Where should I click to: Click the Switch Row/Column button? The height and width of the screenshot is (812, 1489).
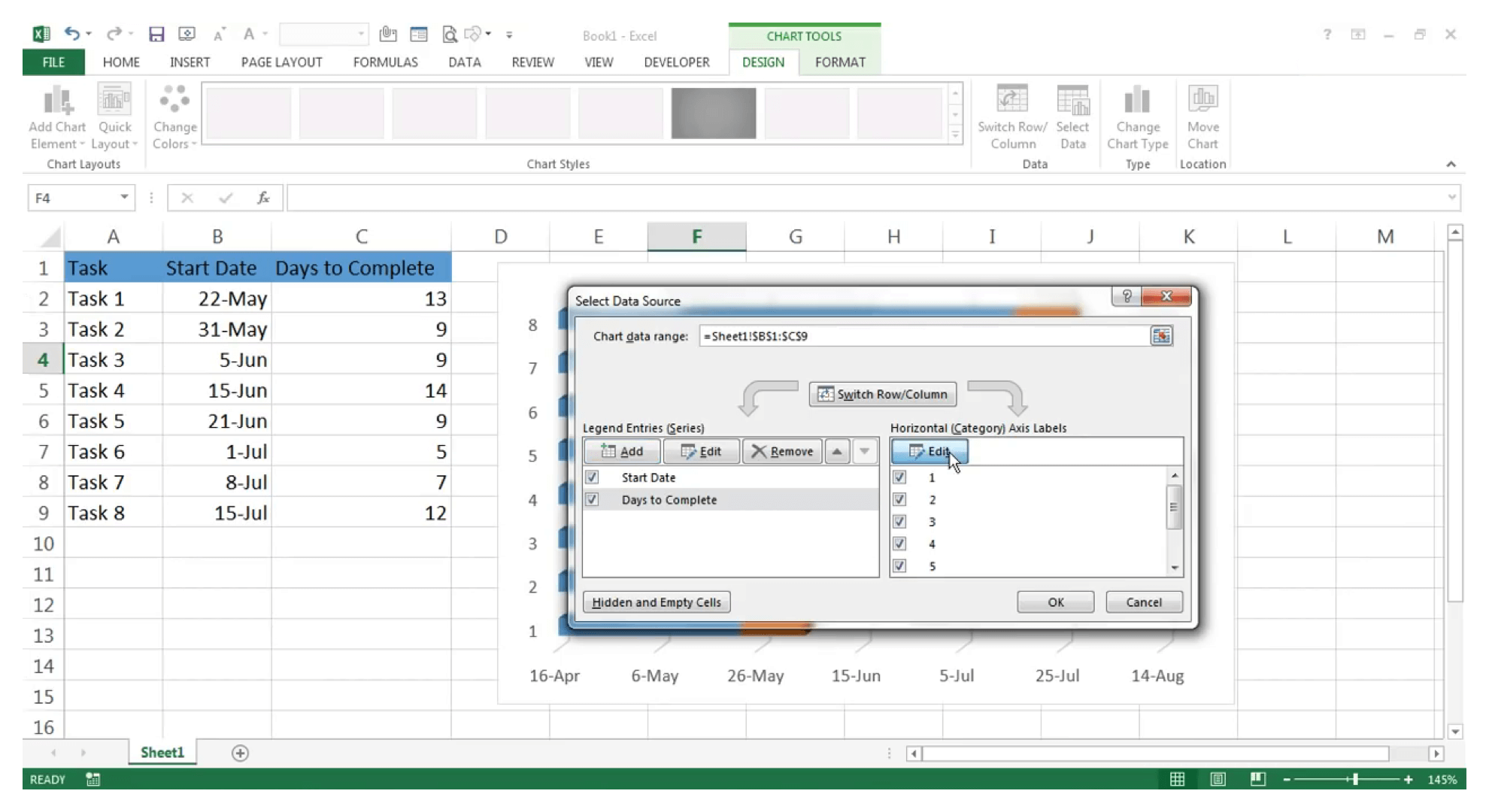coord(881,393)
